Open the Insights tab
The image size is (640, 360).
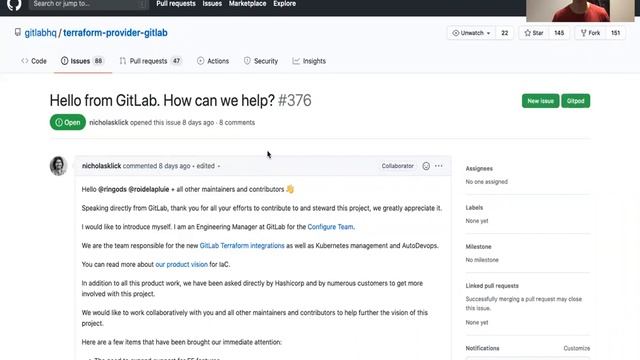309,61
